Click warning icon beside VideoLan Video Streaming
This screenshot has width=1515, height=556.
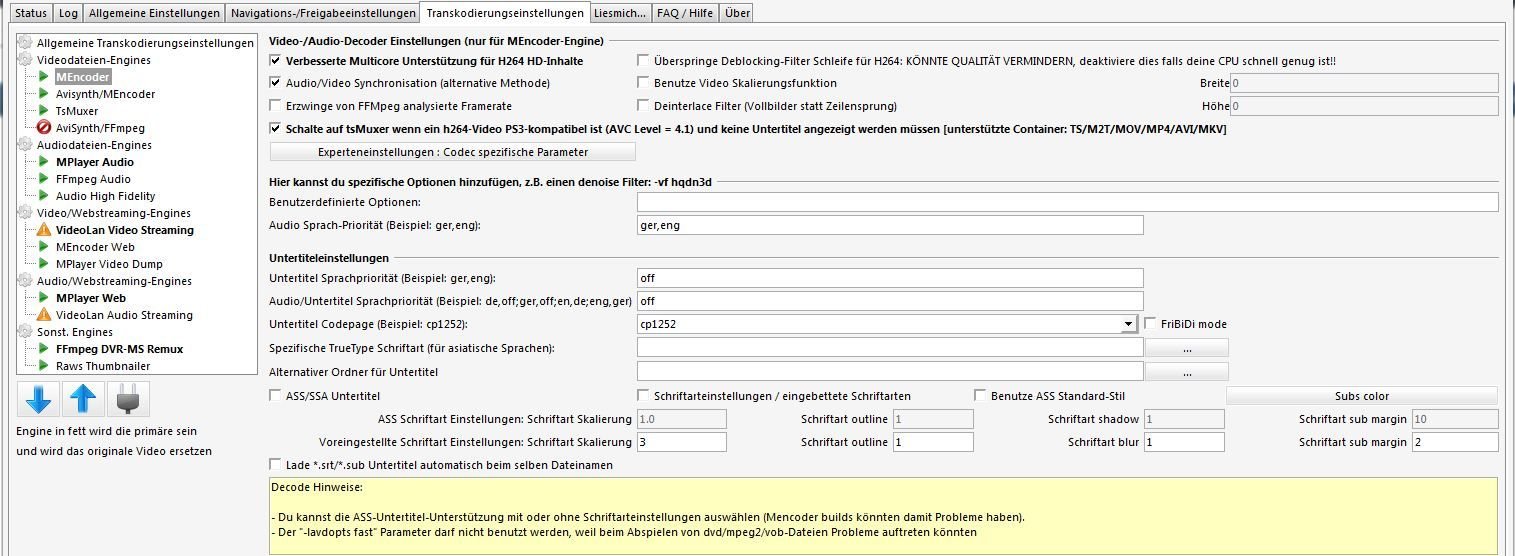(x=44, y=230)
